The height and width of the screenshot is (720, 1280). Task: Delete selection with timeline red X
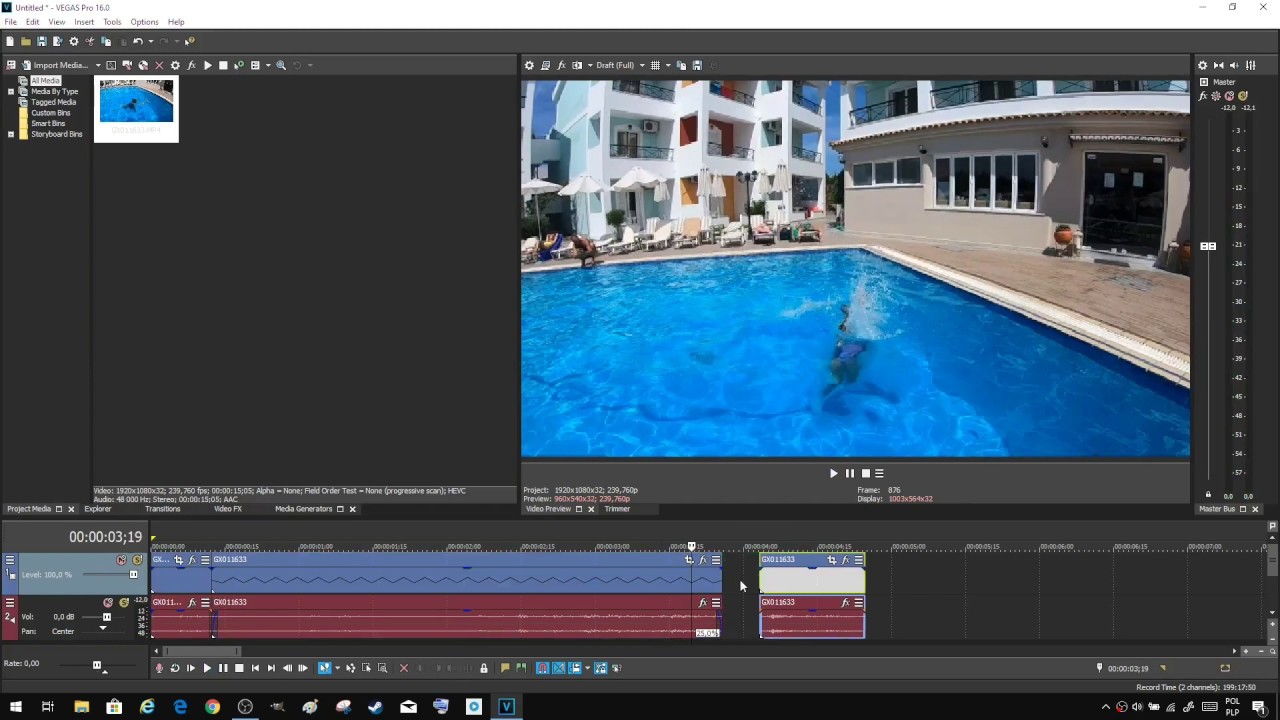pyautogui.click(x=404, y=668)
